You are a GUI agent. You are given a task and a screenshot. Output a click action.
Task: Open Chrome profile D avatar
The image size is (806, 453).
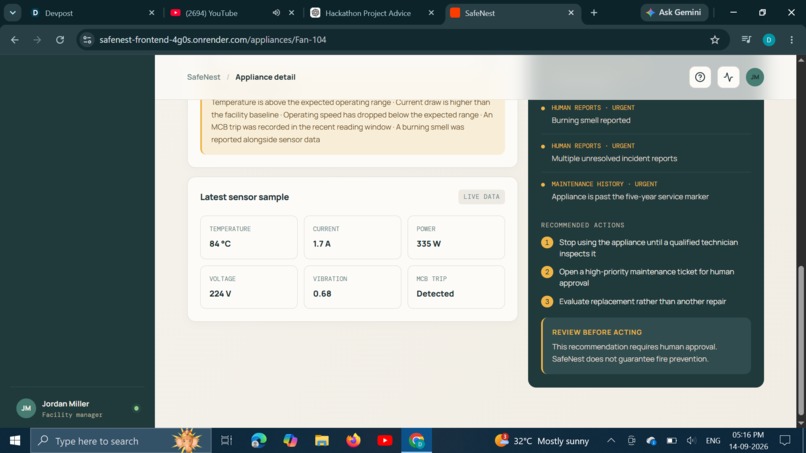pyautogui.click(x=769, y=40)
